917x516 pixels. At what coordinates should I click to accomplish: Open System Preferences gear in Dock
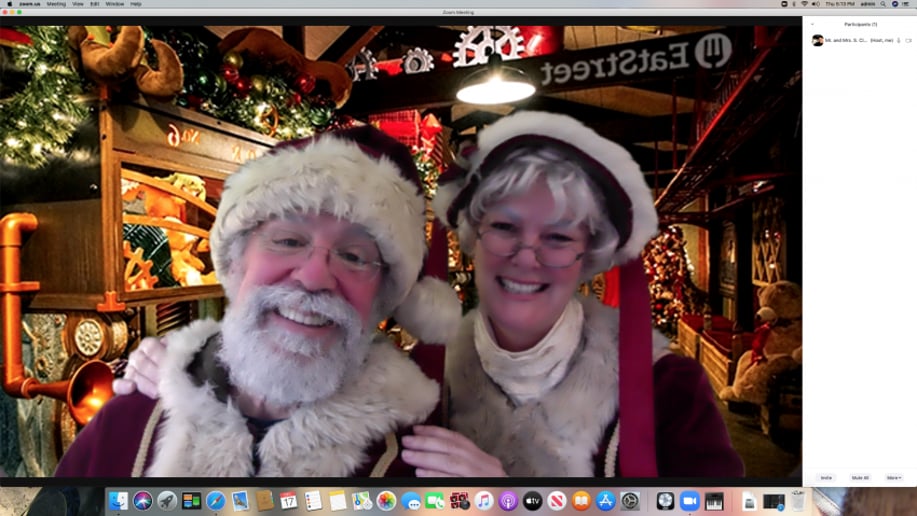coord(630,501)
